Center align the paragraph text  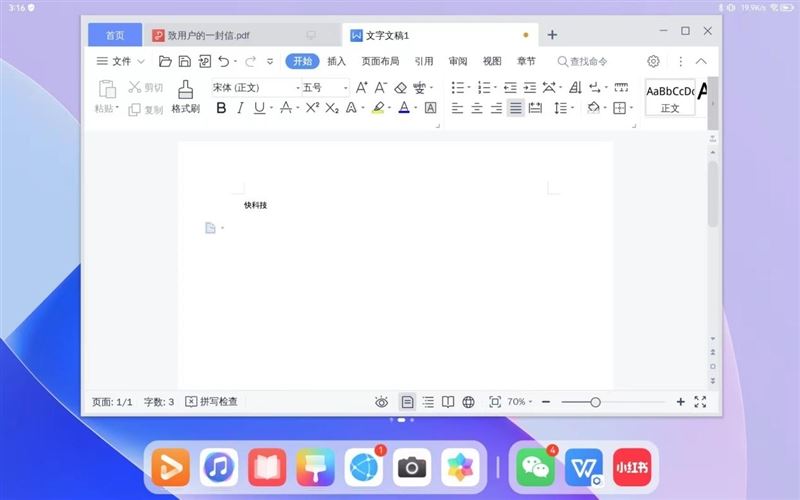tap(477, 108)
